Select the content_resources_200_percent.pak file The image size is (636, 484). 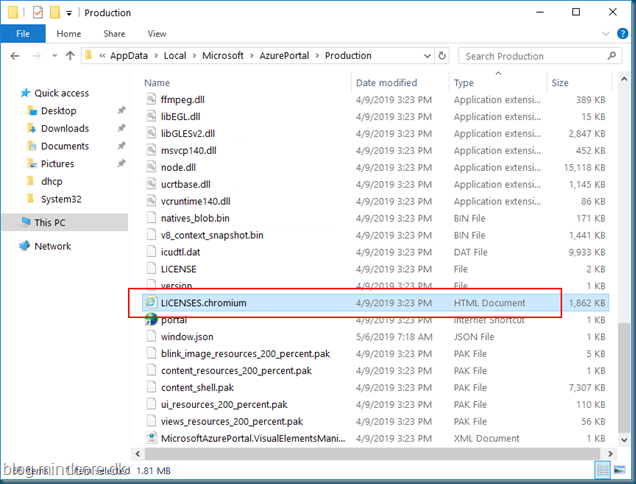(x=236, y=371)
